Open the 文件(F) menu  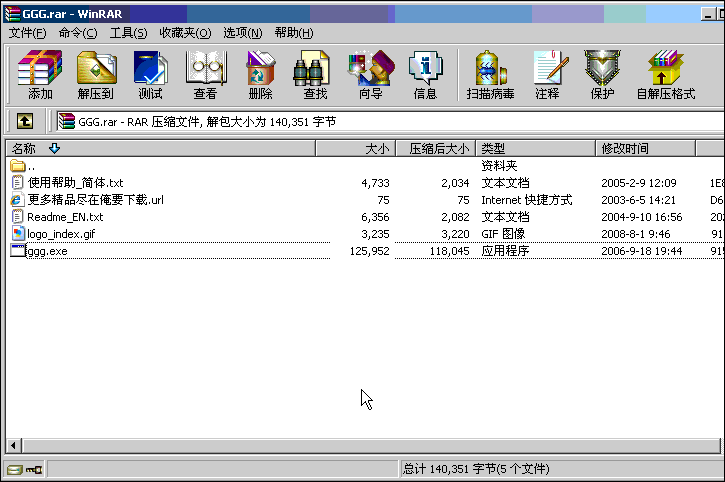(x=27, y=33)
